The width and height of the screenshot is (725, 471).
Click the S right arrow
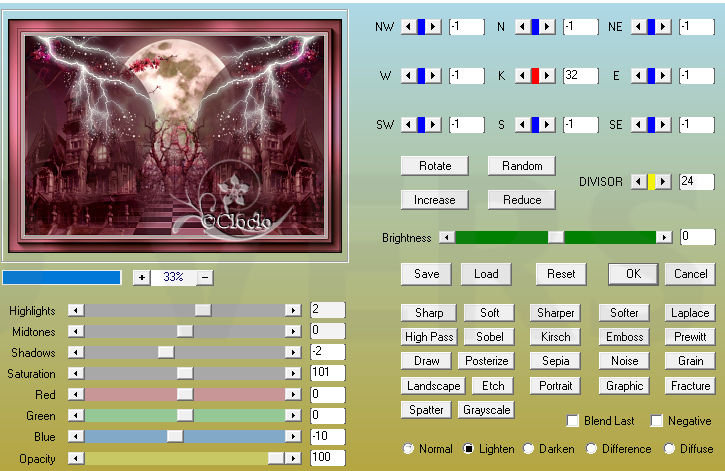point(547,124)
